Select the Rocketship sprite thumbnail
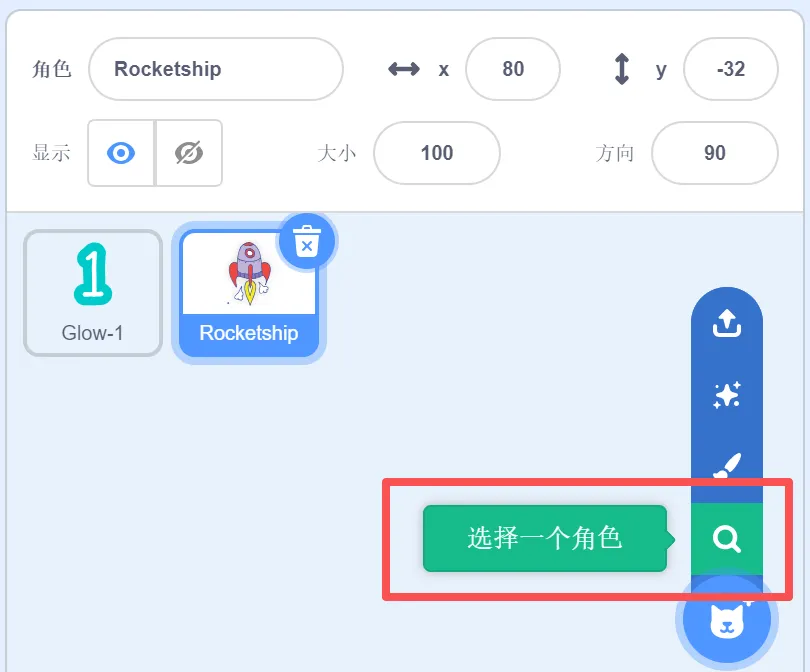This screenshot has width=810, height=672. pos(249,293)
